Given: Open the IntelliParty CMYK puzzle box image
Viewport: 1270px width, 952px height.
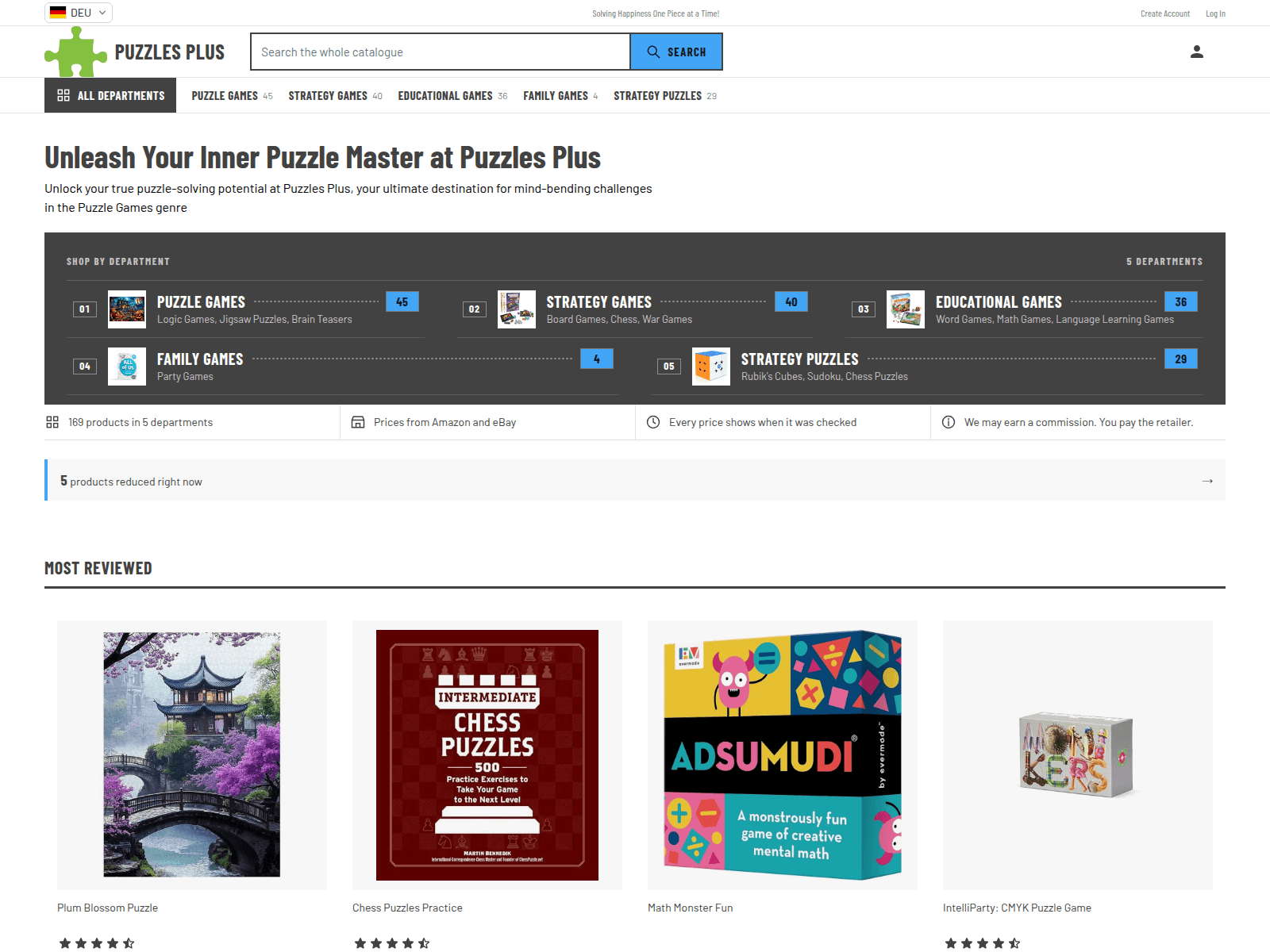Looking at the screenshot, I should [x=1076, y=754].
